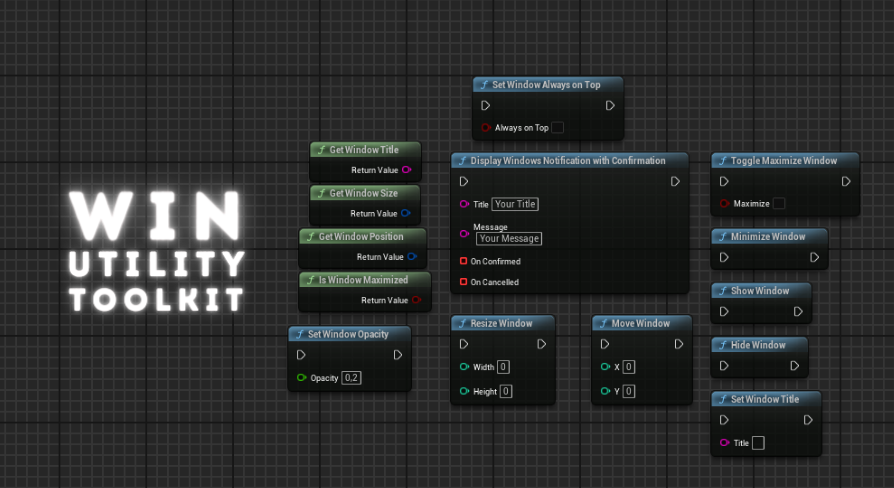
Task: Click Minimize Window output execution pin
Action: (x=814, y=257)
